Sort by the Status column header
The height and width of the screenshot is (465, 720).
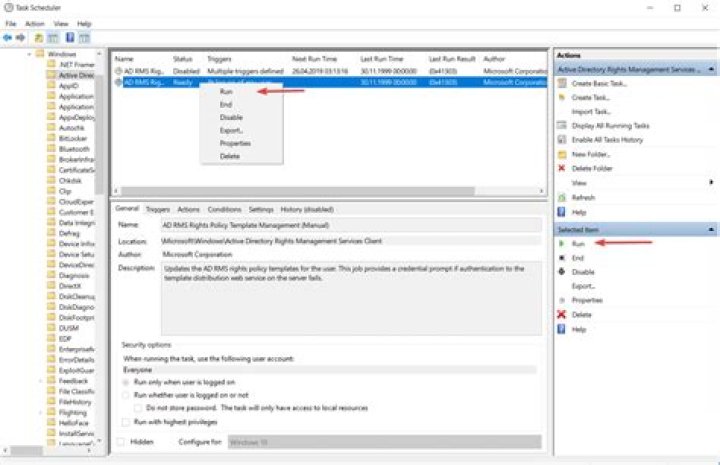pos(183,59)
